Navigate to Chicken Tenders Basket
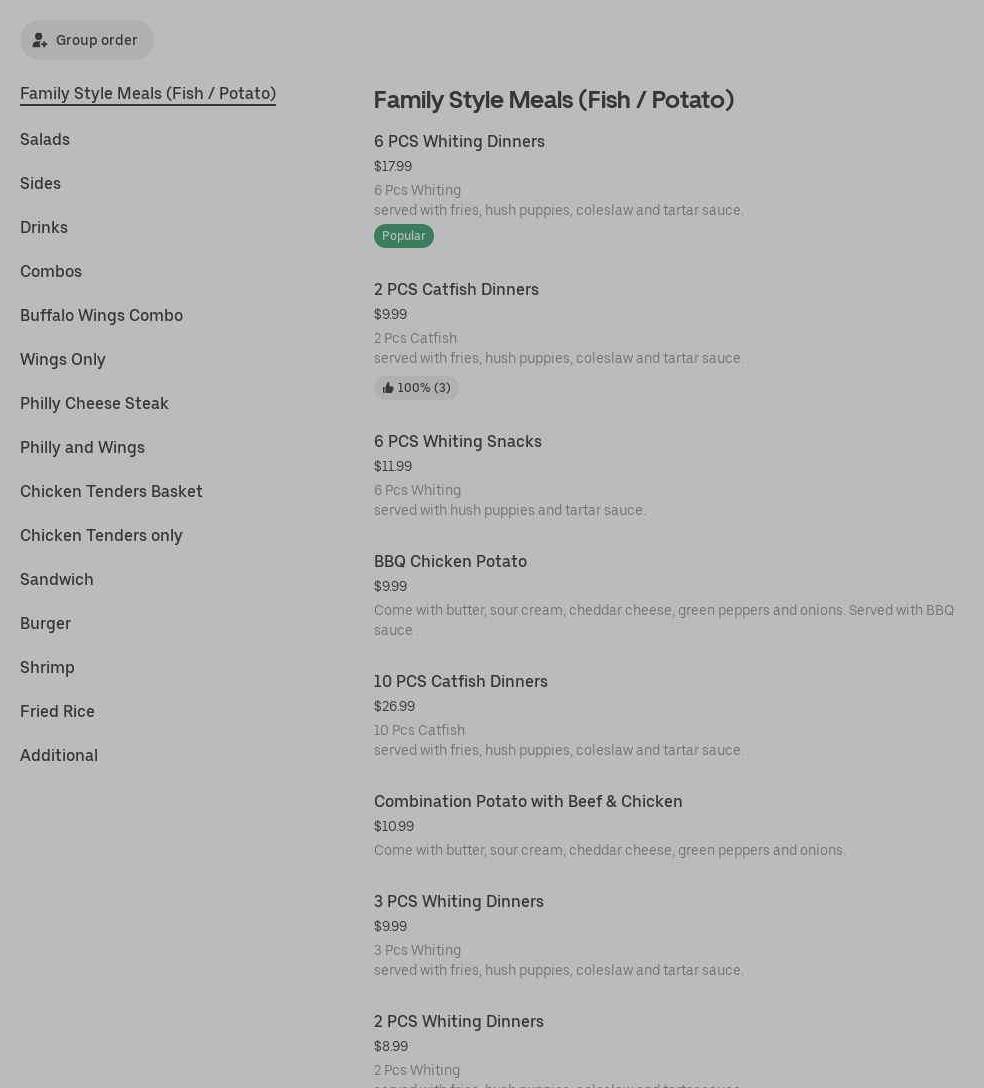Screen dimensions: 984x1088 (111, 491)
